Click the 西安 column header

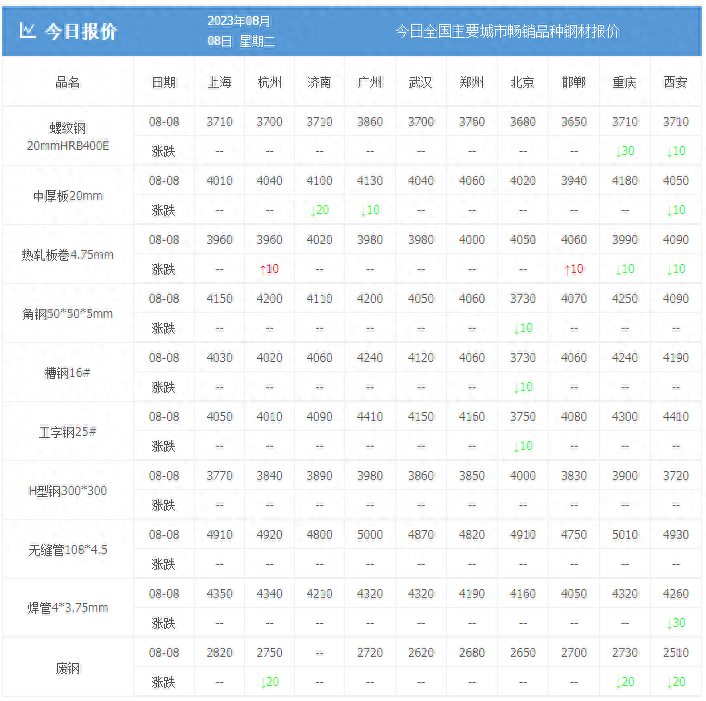point(676,82)
